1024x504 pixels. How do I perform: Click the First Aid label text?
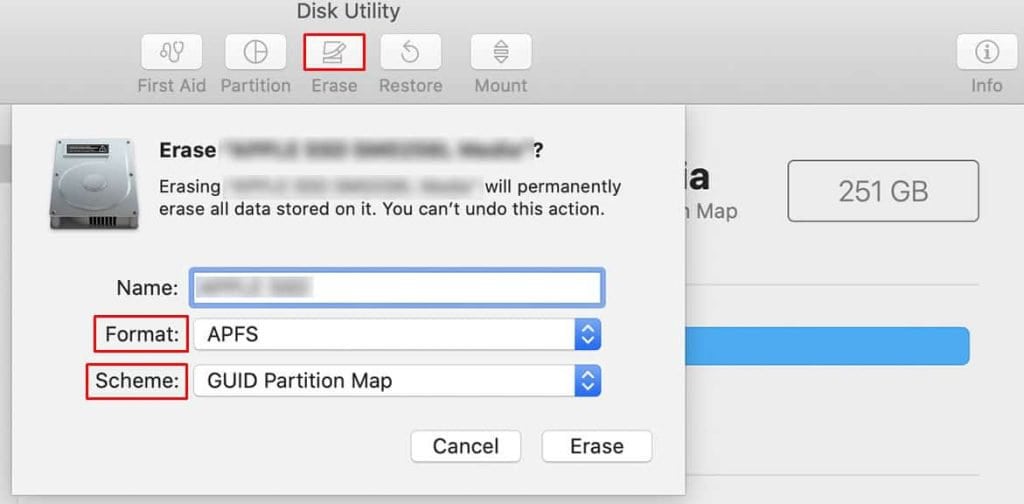[x=172, y=86]
